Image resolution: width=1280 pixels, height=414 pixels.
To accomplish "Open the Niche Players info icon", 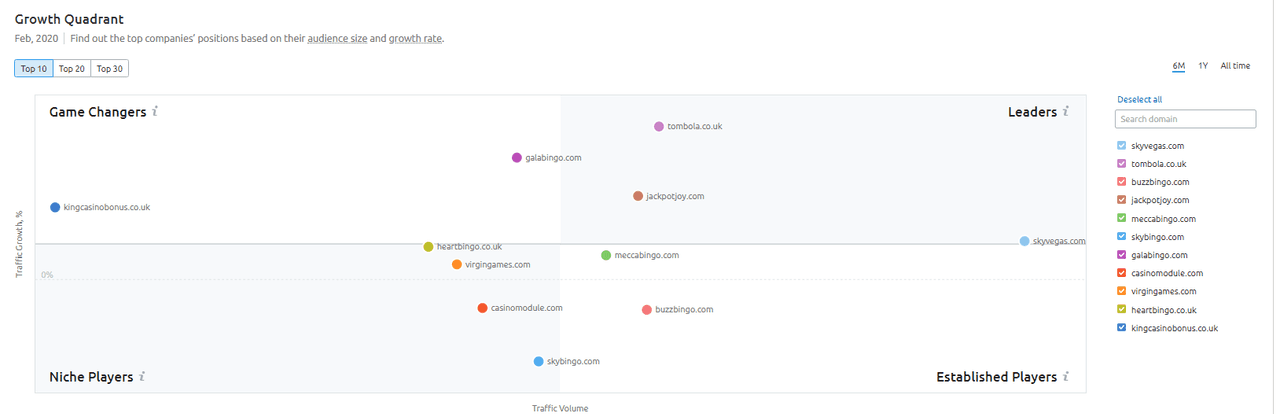I will point(142,377).
